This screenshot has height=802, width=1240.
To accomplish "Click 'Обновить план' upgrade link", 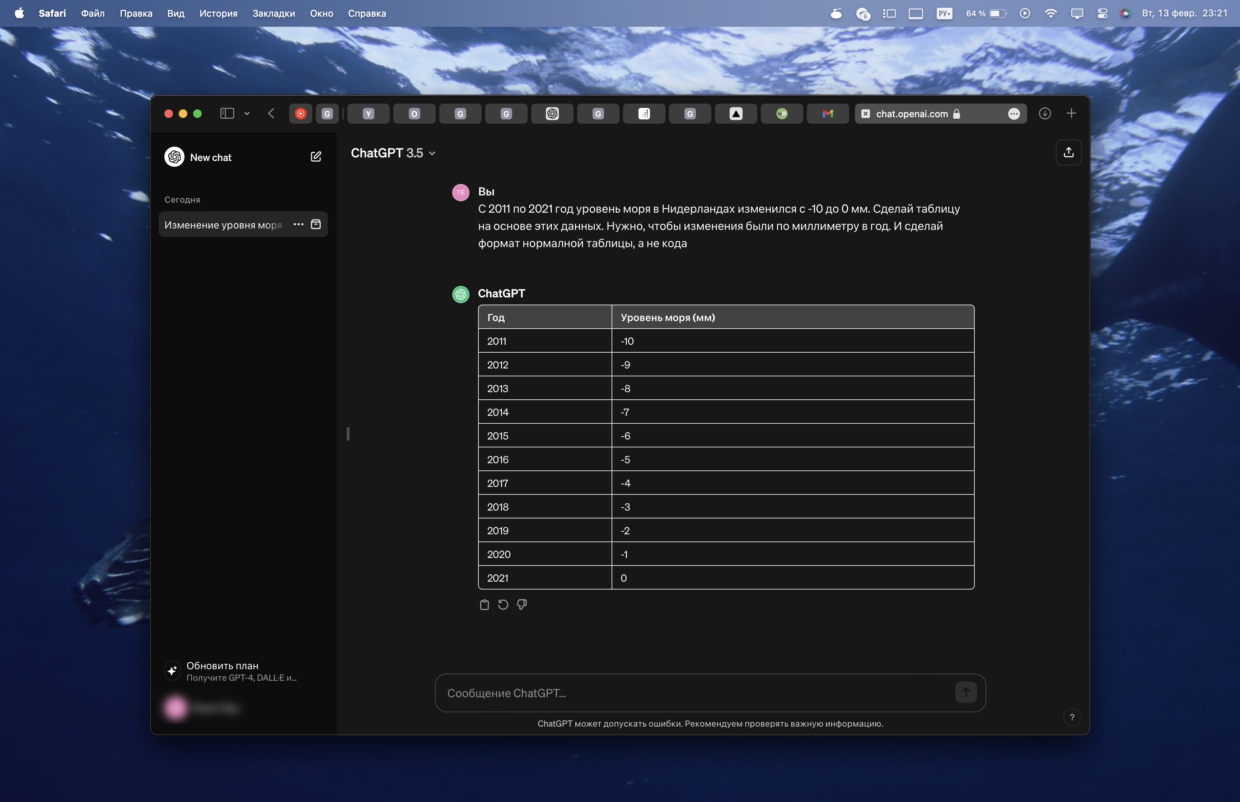I will click(222, 666).
